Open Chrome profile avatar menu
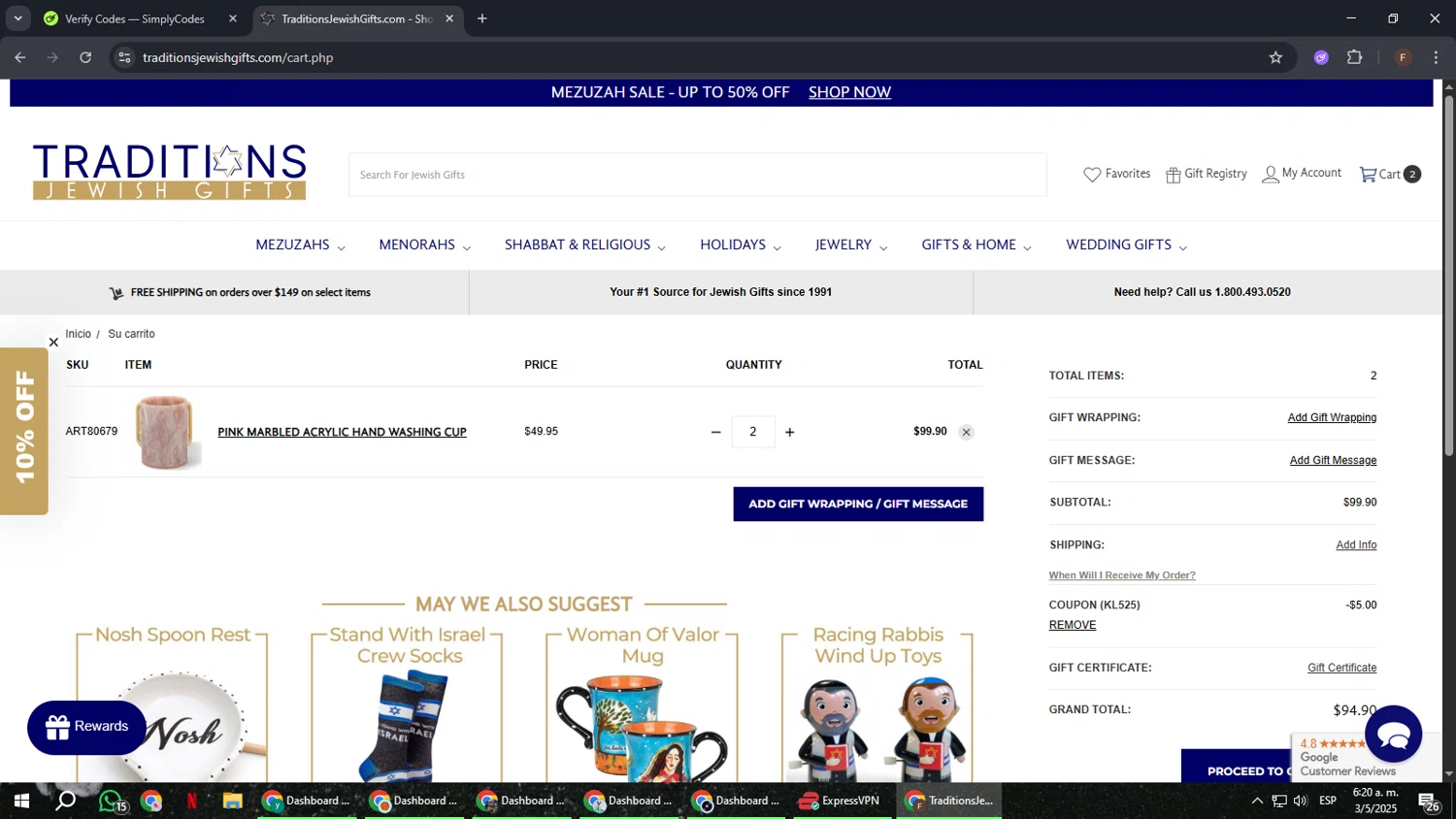 [1403, 57]
